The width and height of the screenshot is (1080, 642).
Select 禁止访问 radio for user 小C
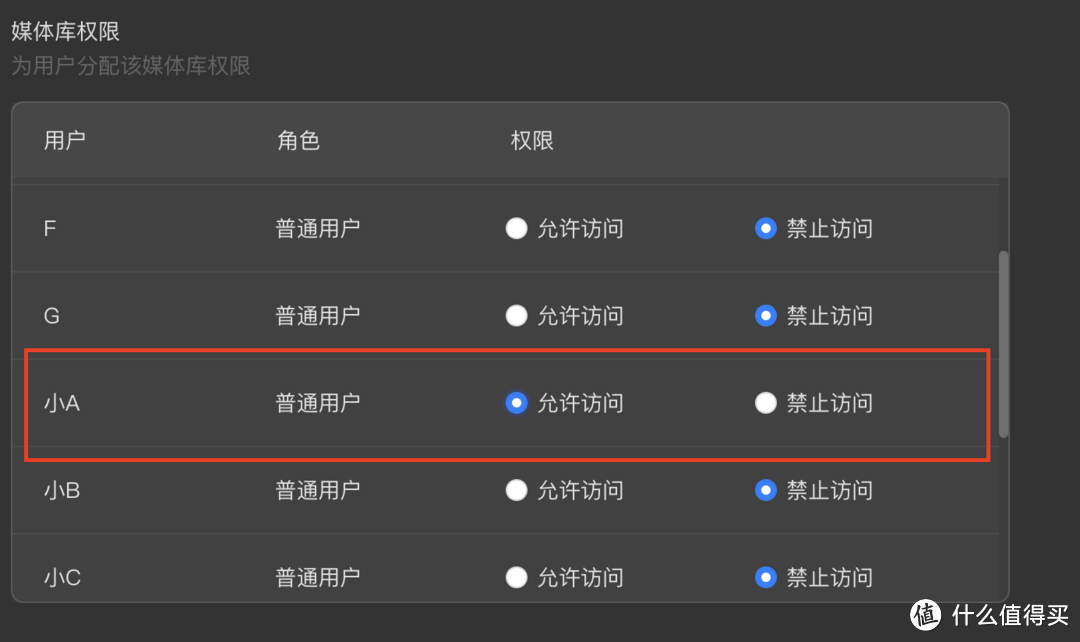[765, 577]
